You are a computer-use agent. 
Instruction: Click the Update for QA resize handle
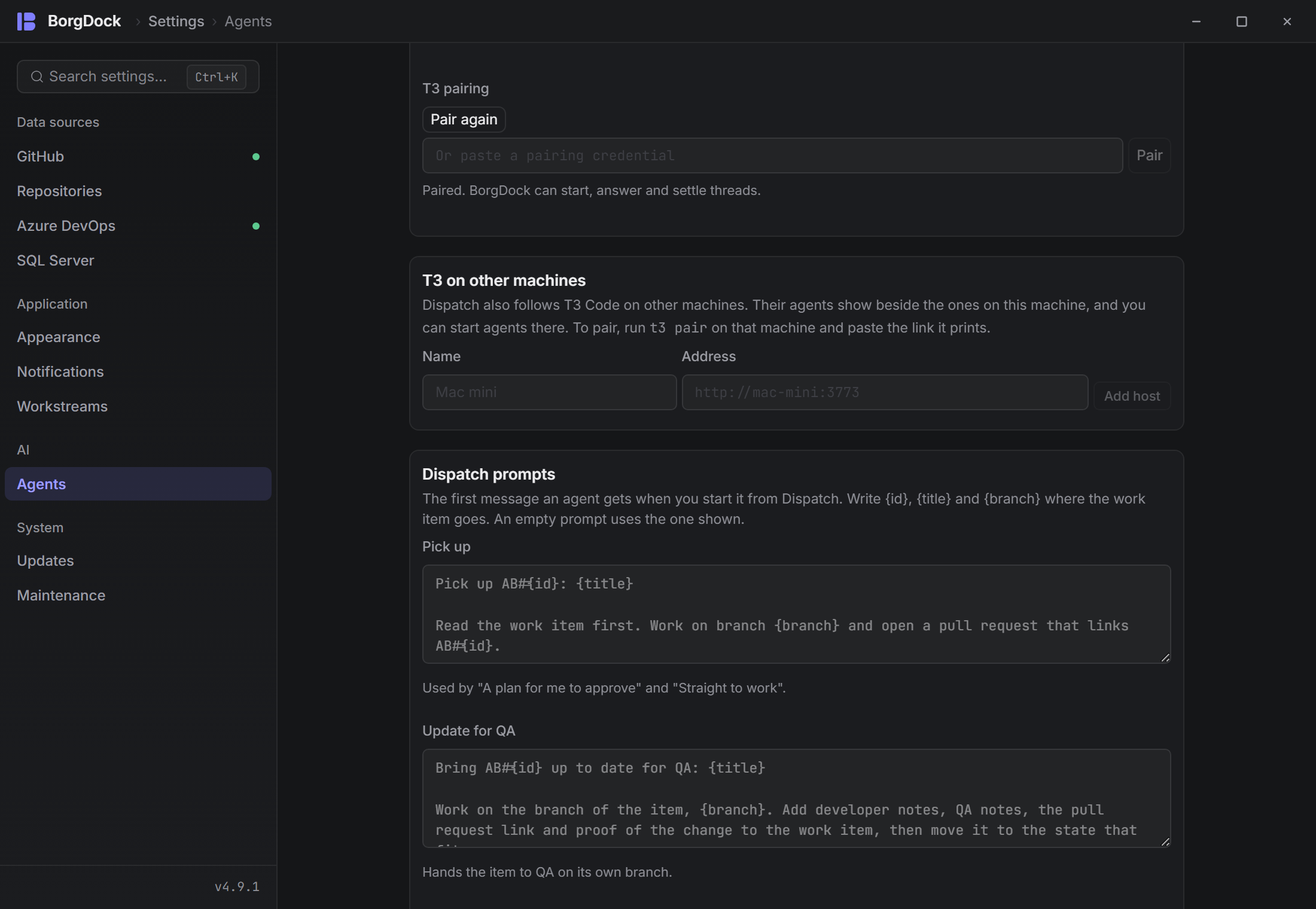tap(1165, 841)
